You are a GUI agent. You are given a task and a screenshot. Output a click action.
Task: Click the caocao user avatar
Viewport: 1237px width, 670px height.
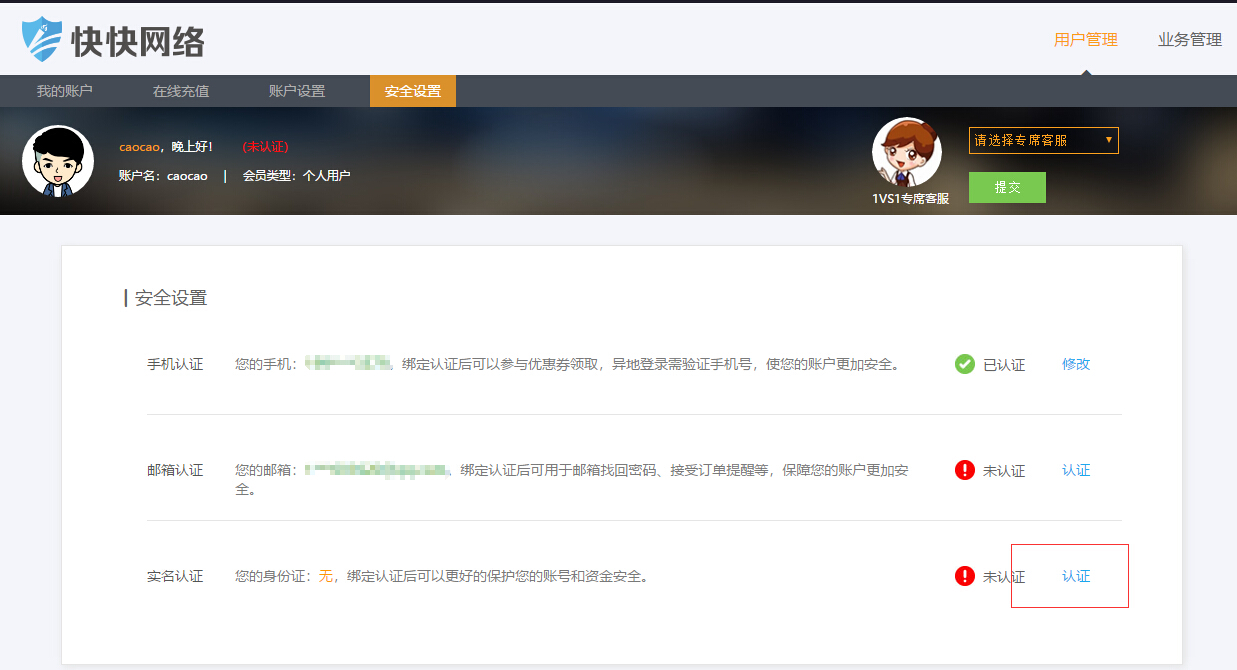click(58, 160)
